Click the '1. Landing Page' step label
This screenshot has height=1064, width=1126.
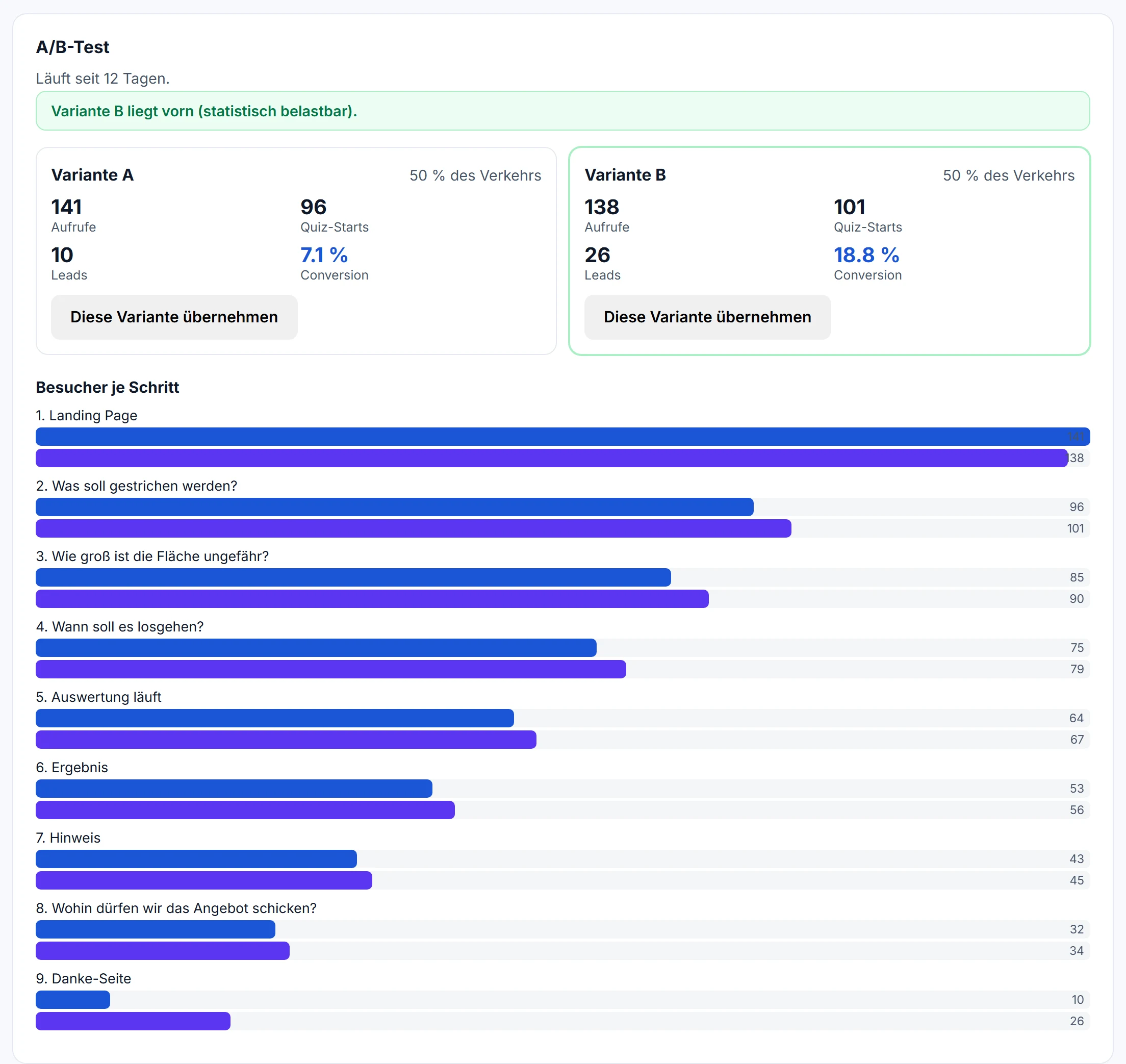(x=86, y=416)
